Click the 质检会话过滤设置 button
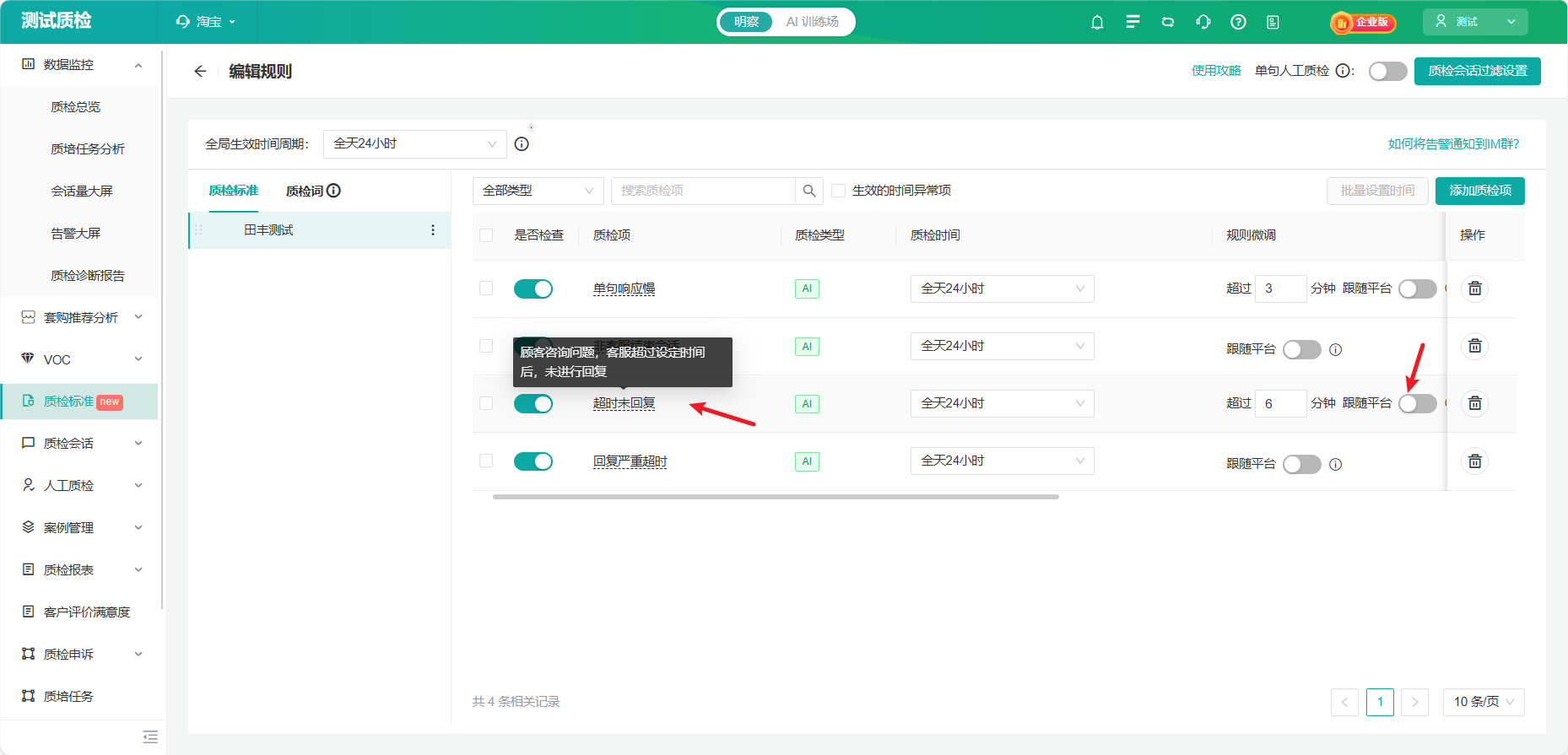Screen dimensions: 1568x755 point(1478,71)
